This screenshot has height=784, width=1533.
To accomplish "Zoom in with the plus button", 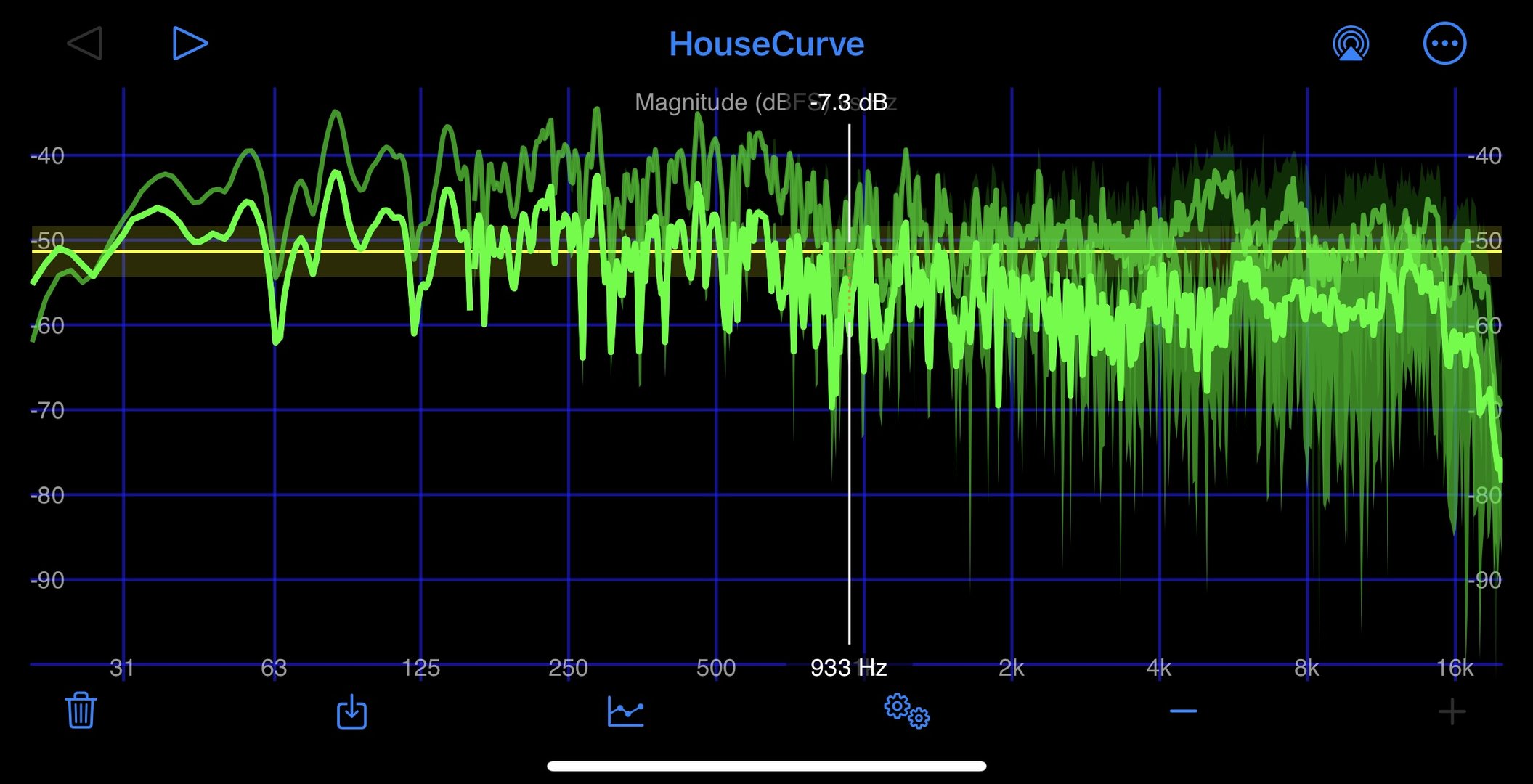I will pyautogui.click(x=1452, y=711).
